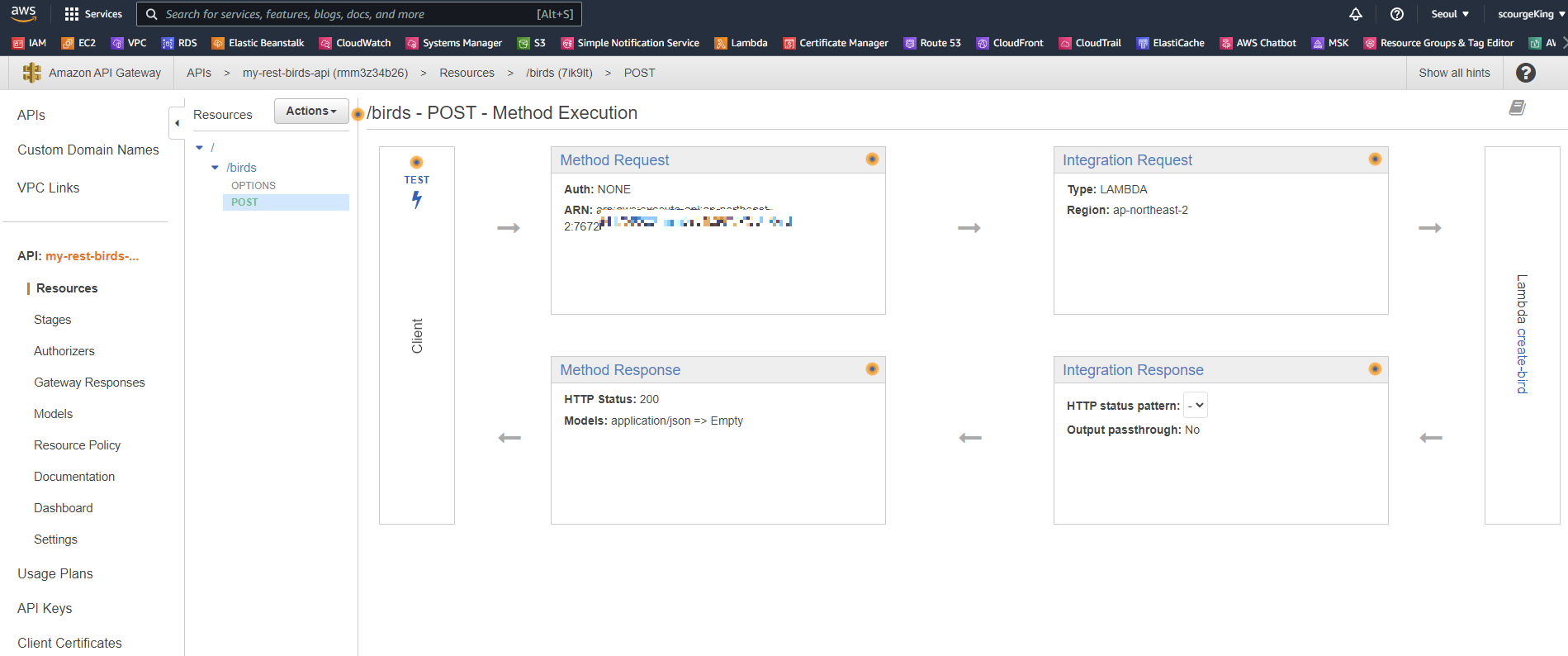
Task: Open the Actions dropdown
Action: coord(311,111)
